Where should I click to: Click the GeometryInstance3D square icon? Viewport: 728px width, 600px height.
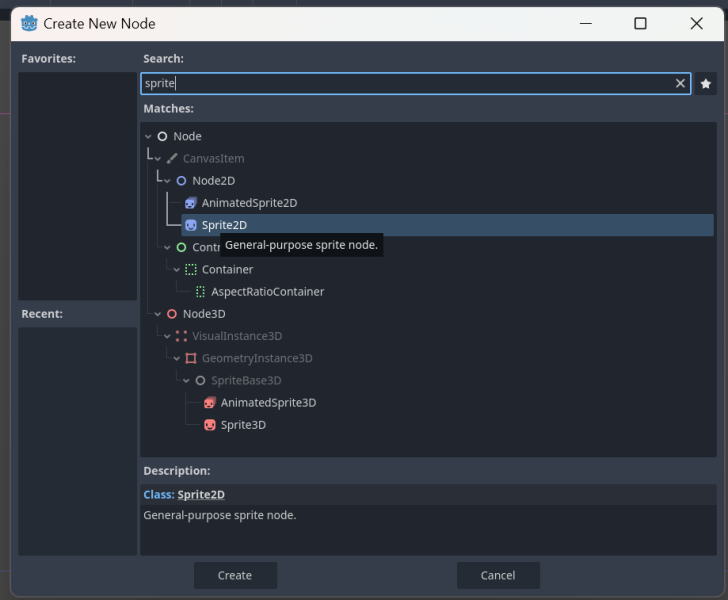pyautogui.click(x=191, y=359)
